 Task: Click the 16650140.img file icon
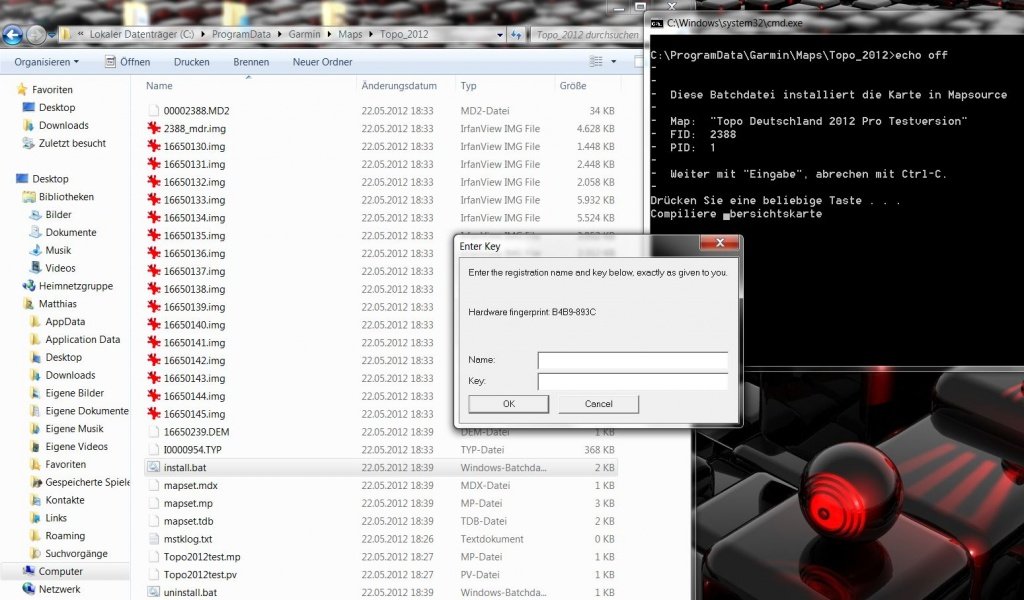coord(154,324)
